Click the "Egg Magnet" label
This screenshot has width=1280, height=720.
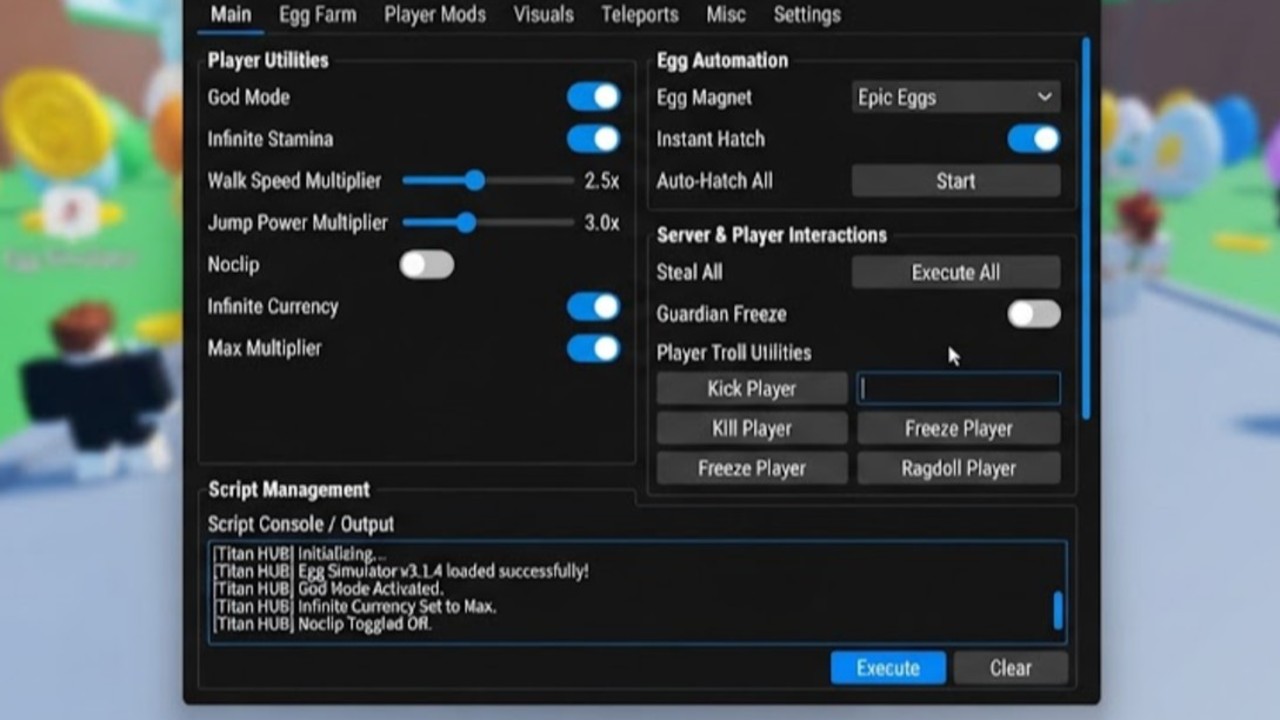[704, 97]
